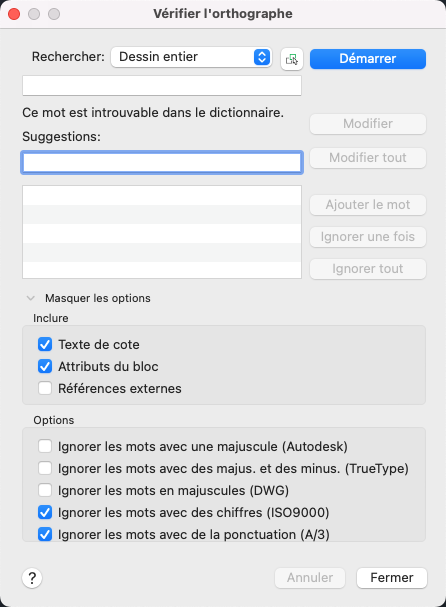
Task: Click the Fermer button
Action: (392, 578)
